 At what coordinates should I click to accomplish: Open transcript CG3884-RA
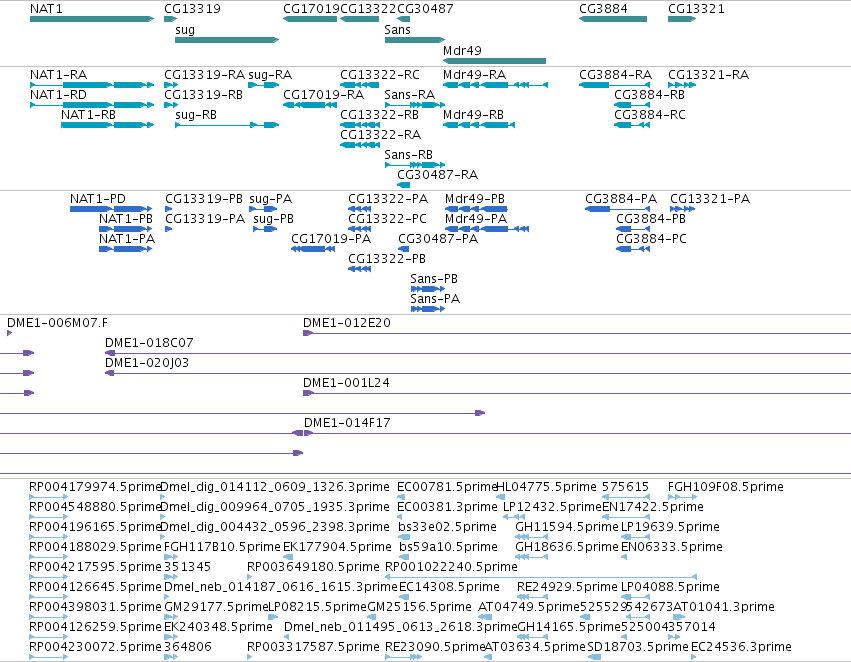[x=615, y=75]
